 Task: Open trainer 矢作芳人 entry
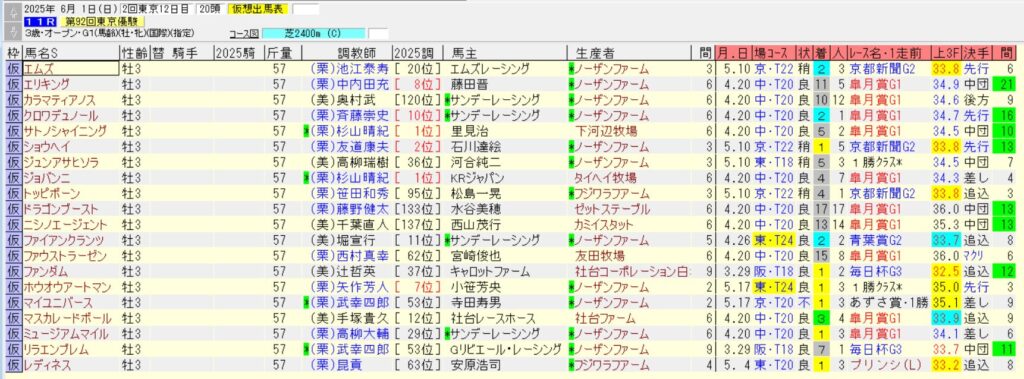(x=350, y=288)
